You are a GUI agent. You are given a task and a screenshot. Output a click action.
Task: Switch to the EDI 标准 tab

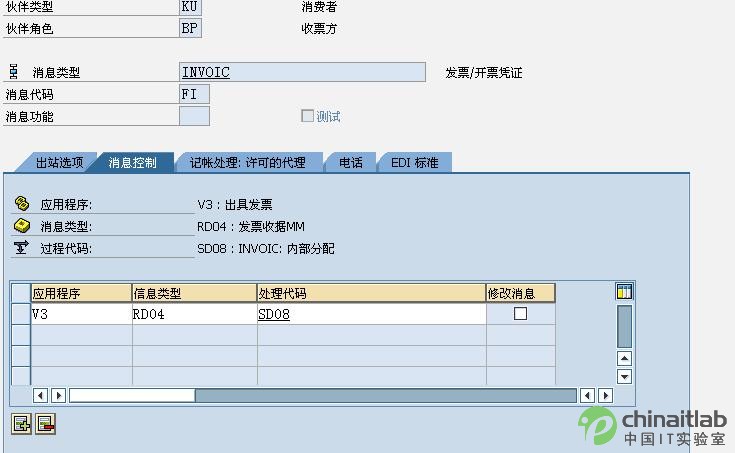click(x=414, y=163)
